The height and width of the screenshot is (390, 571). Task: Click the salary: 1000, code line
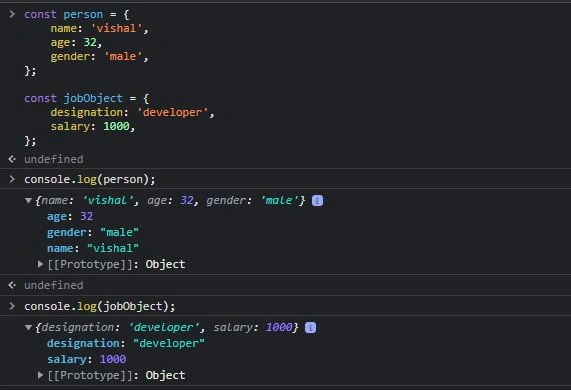click(93, 126)
